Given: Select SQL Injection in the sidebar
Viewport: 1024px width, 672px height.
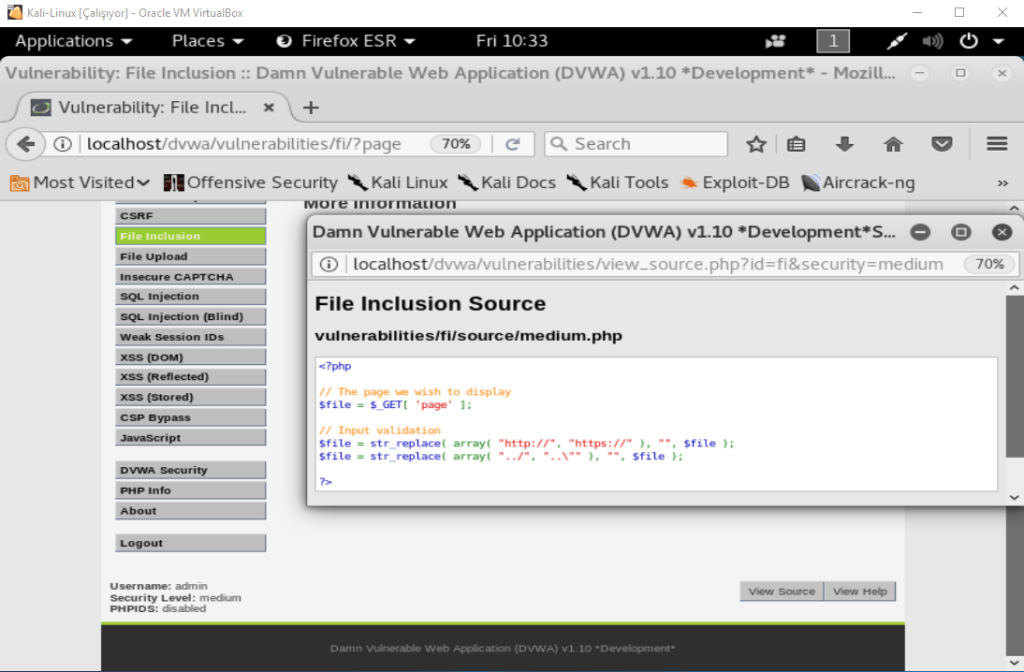Looking at the screenshot, I should coord(190,297).
